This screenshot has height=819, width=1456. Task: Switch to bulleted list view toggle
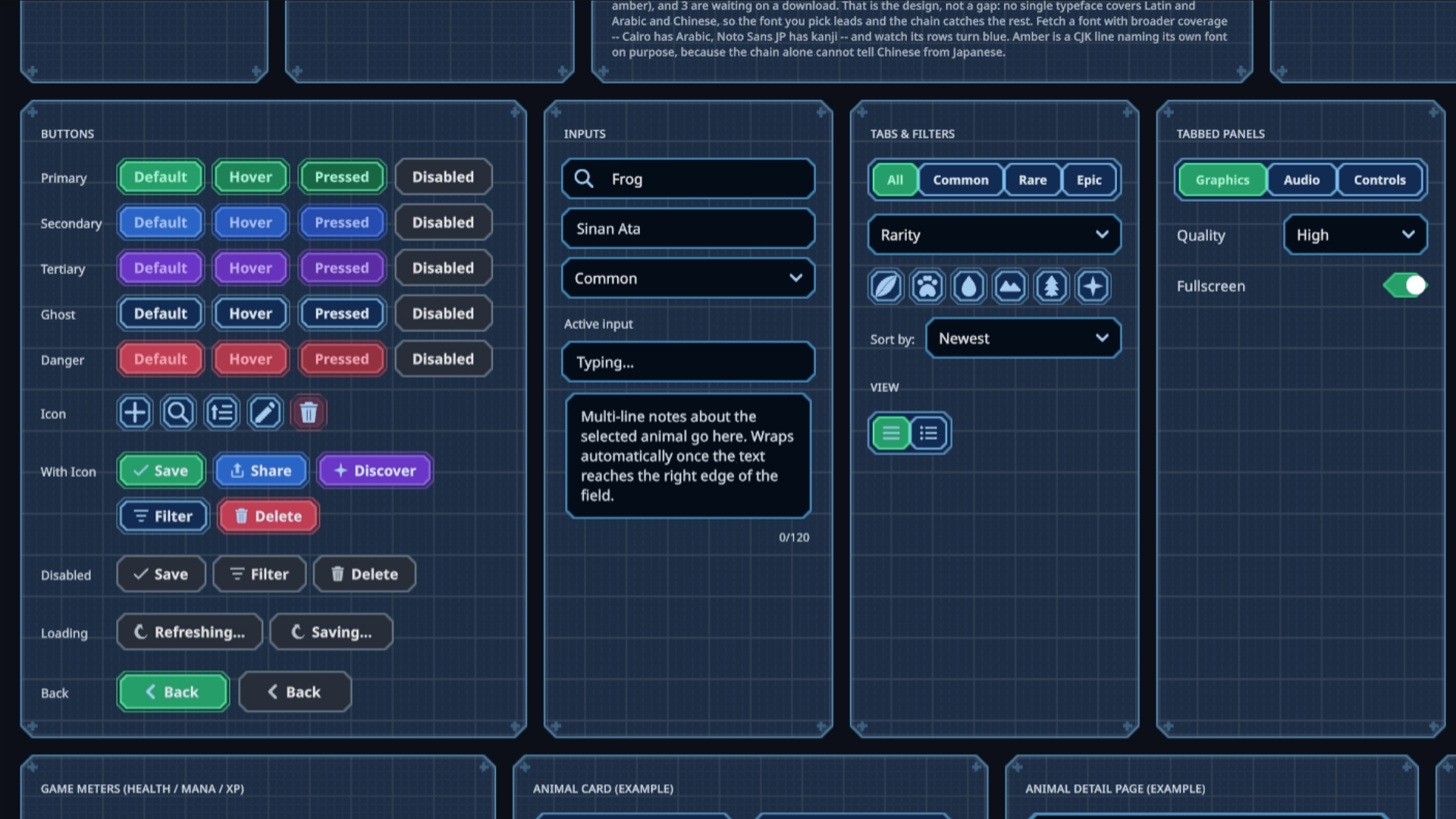(929, 433)
